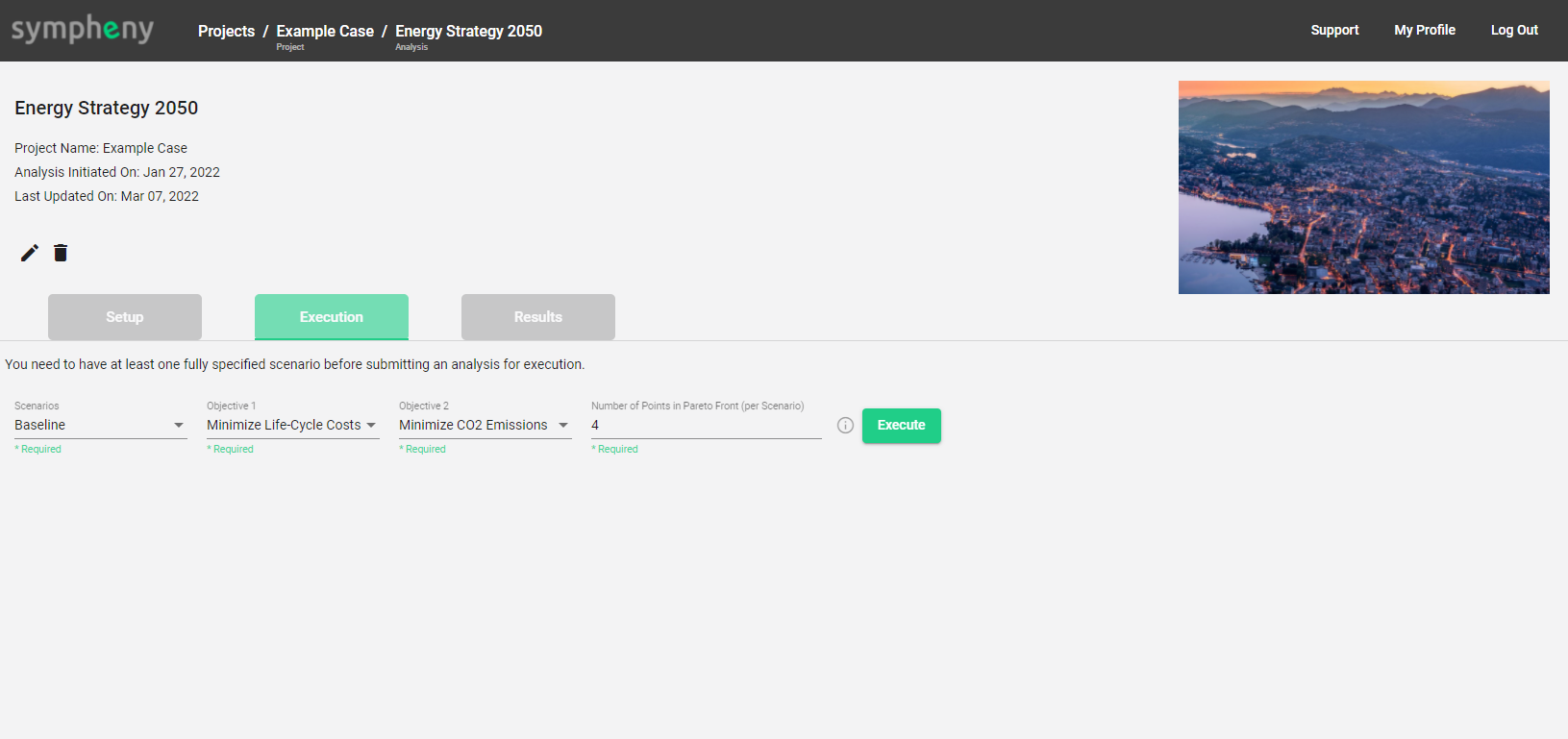Image resolution: width=1568 pixels, height=739 pixels.
Task: Click the city aerial photo thumbnail
Action: [1363, 187]
